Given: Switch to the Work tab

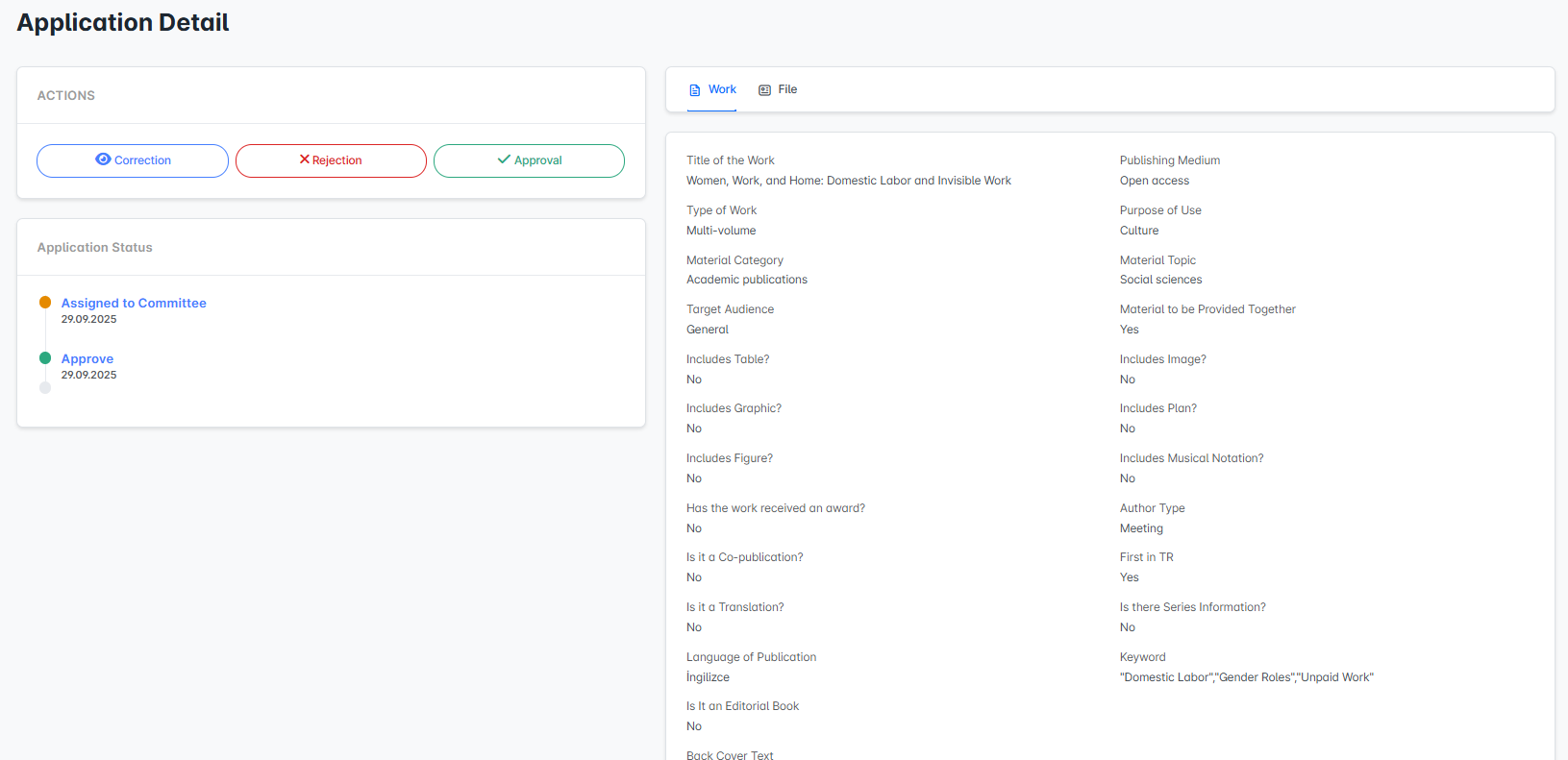Looking at the screenshot, I should click(722, 89).
